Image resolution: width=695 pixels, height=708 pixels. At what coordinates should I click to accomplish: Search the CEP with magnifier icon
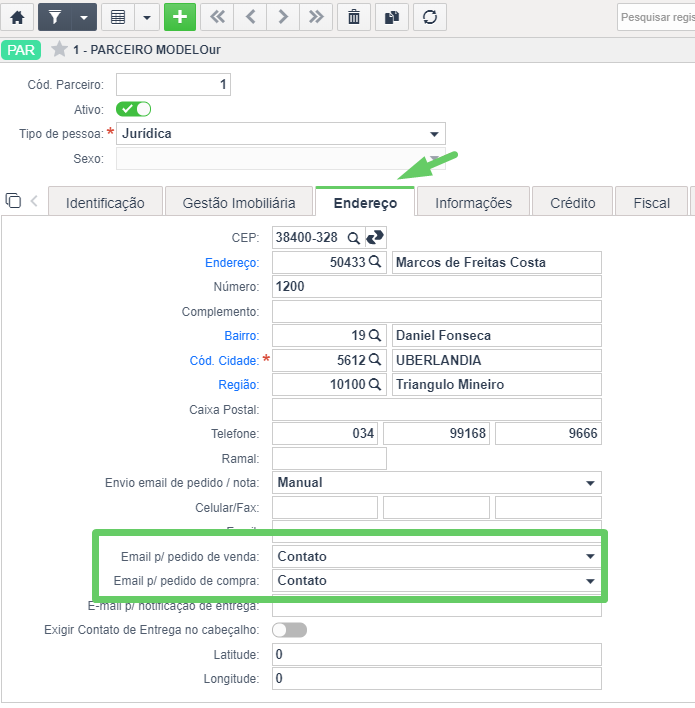pos(354,238)
